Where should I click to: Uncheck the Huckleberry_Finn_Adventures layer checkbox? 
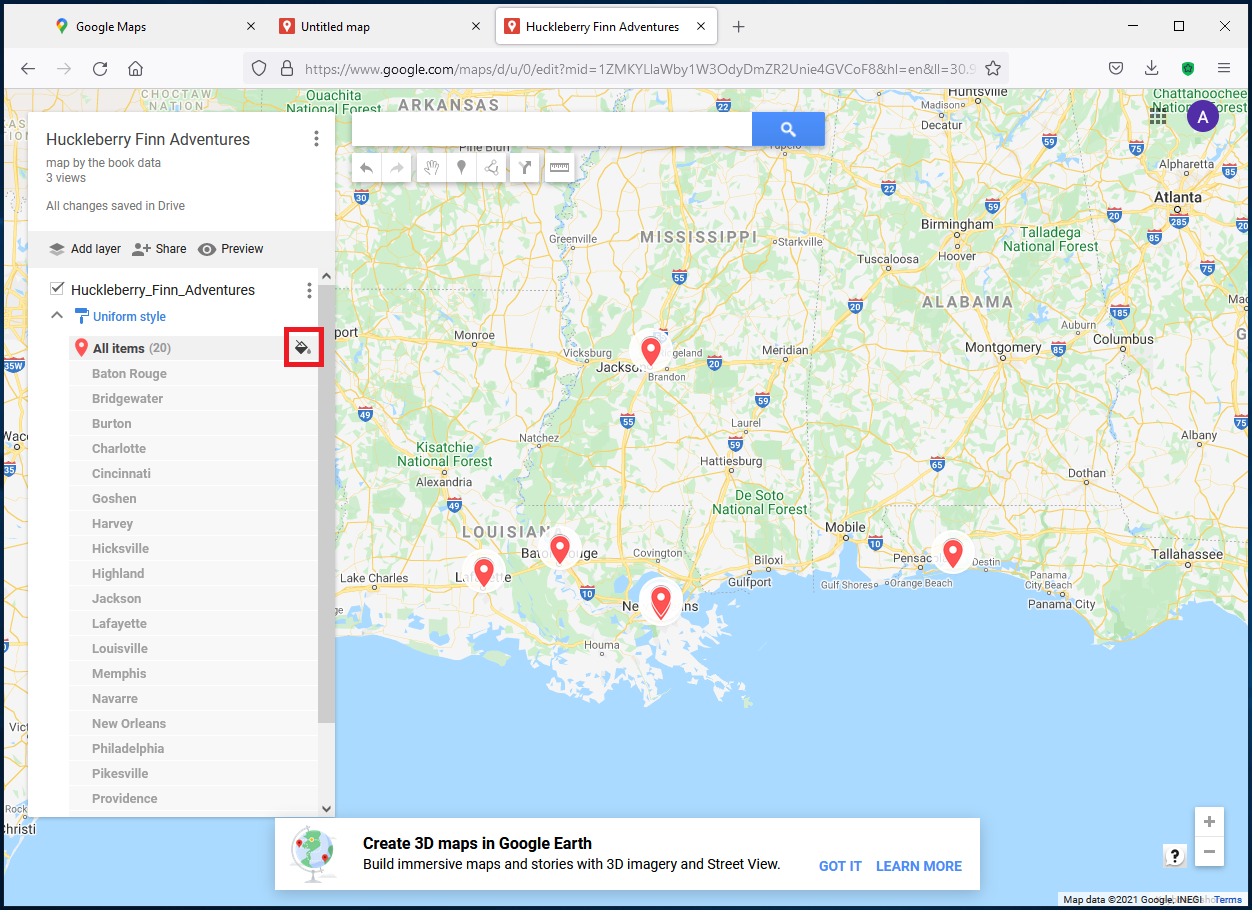point(57,289)
